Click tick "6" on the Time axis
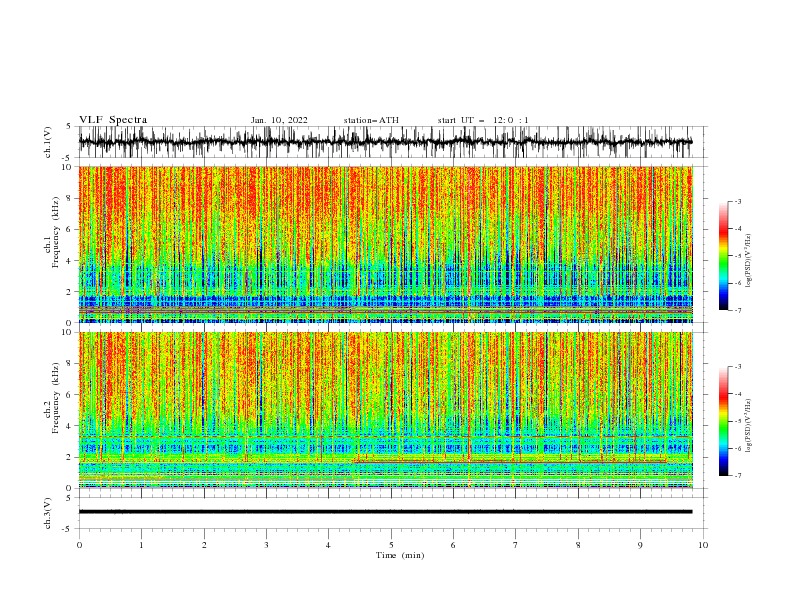Screen dimensions: 792x612 pos(453,545)
